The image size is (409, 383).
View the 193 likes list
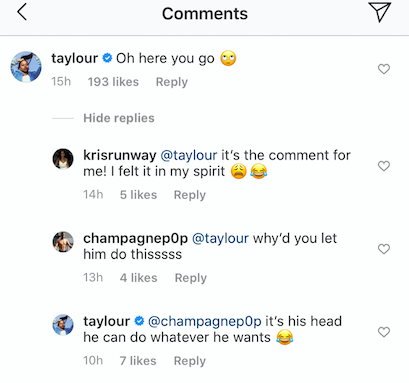[113, 82]
